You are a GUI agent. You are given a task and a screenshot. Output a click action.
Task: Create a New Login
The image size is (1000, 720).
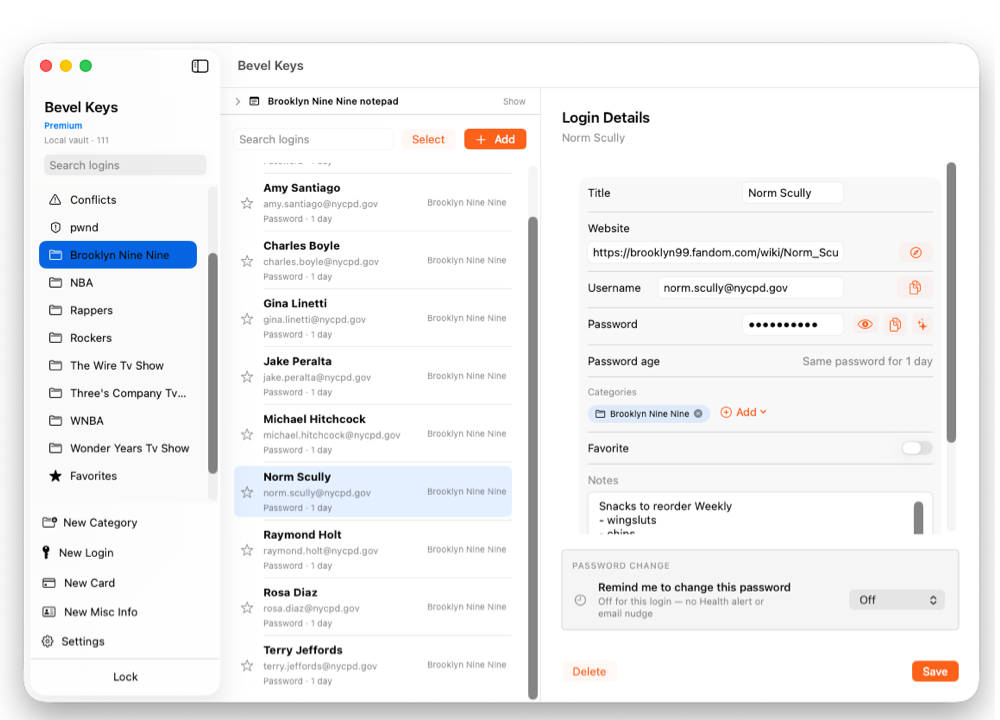78,553
